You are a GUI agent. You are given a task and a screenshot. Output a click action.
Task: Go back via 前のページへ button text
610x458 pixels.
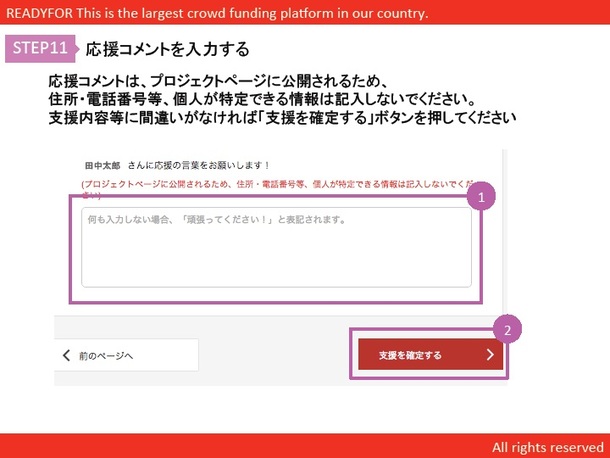106,355
